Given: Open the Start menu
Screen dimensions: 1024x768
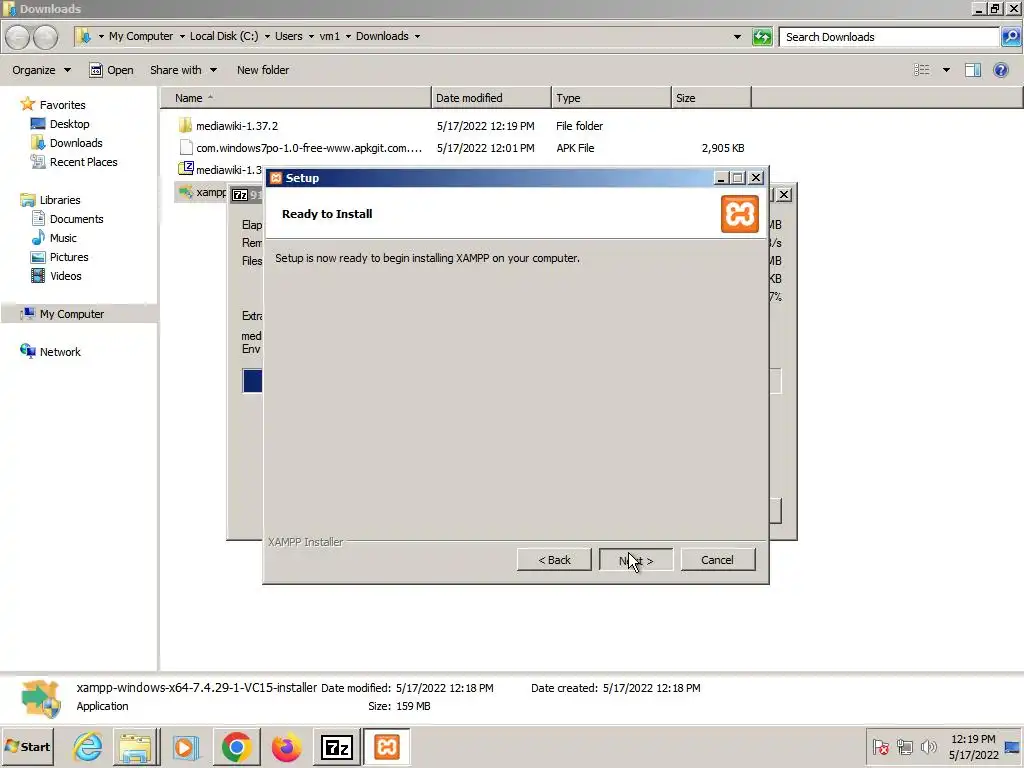Looking at the screenshot, I should point(27,746).
